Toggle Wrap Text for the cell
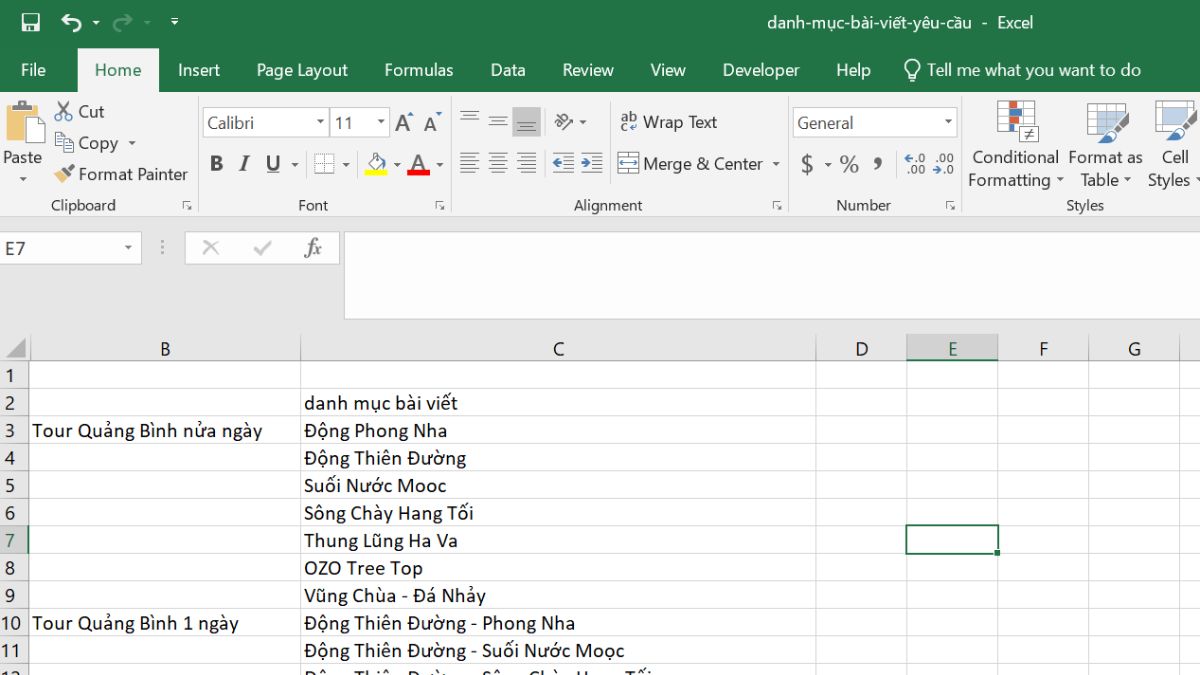This screenshot has height=675, width=1200. [x=668, y=122]
